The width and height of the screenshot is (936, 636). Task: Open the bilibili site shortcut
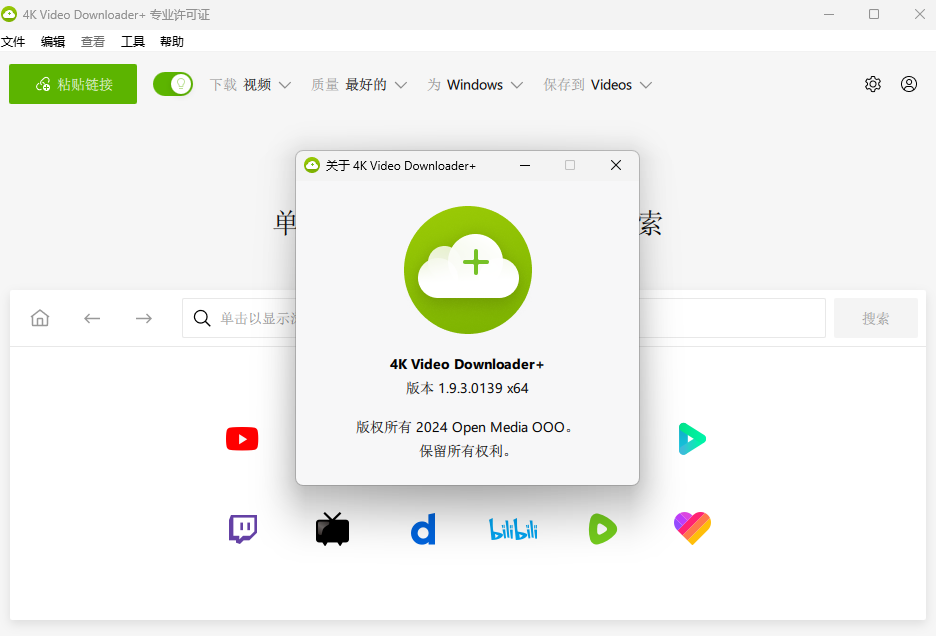click(x=513, y=529)
